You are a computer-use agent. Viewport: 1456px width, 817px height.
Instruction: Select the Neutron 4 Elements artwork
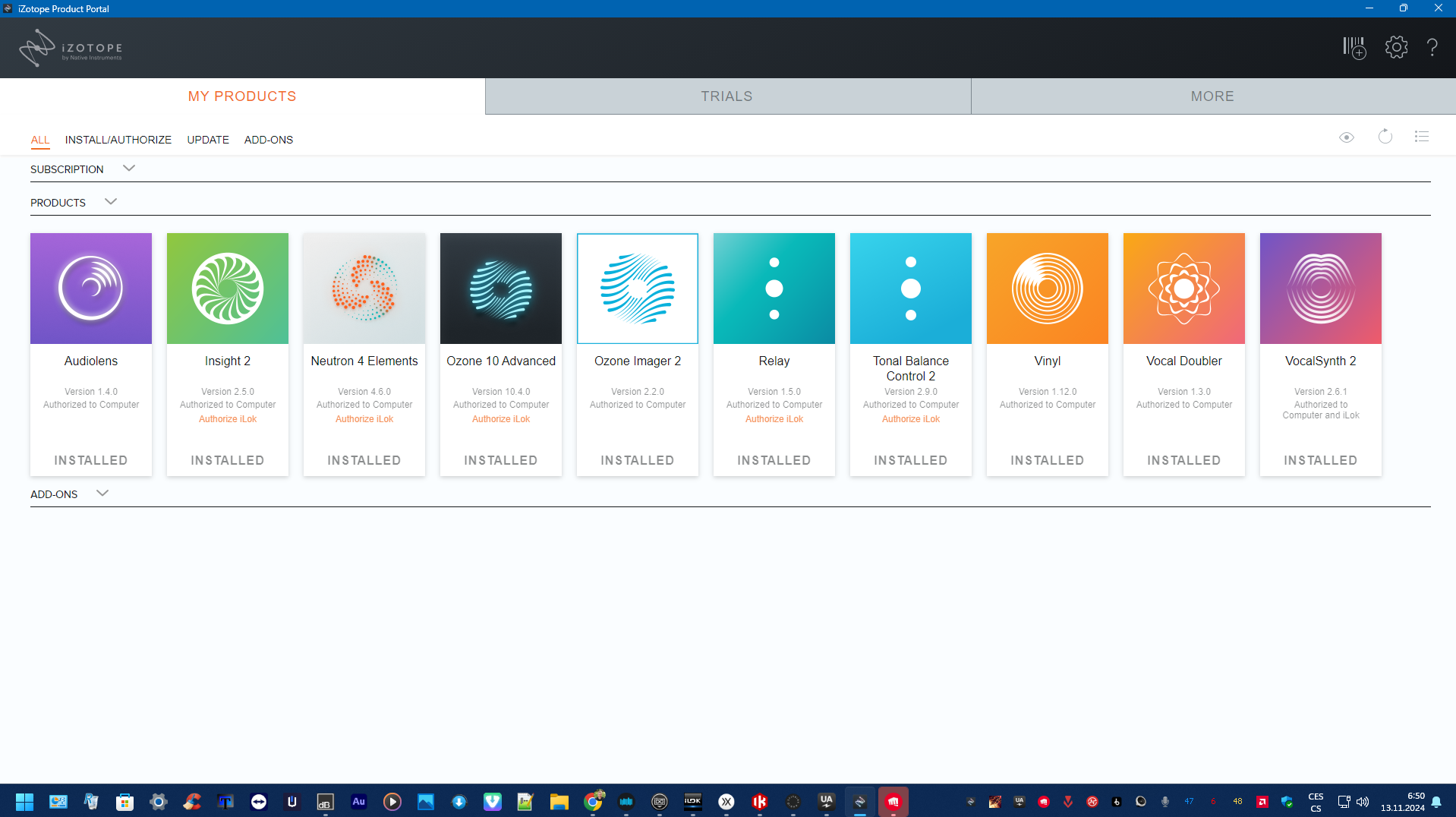(364, 289)
